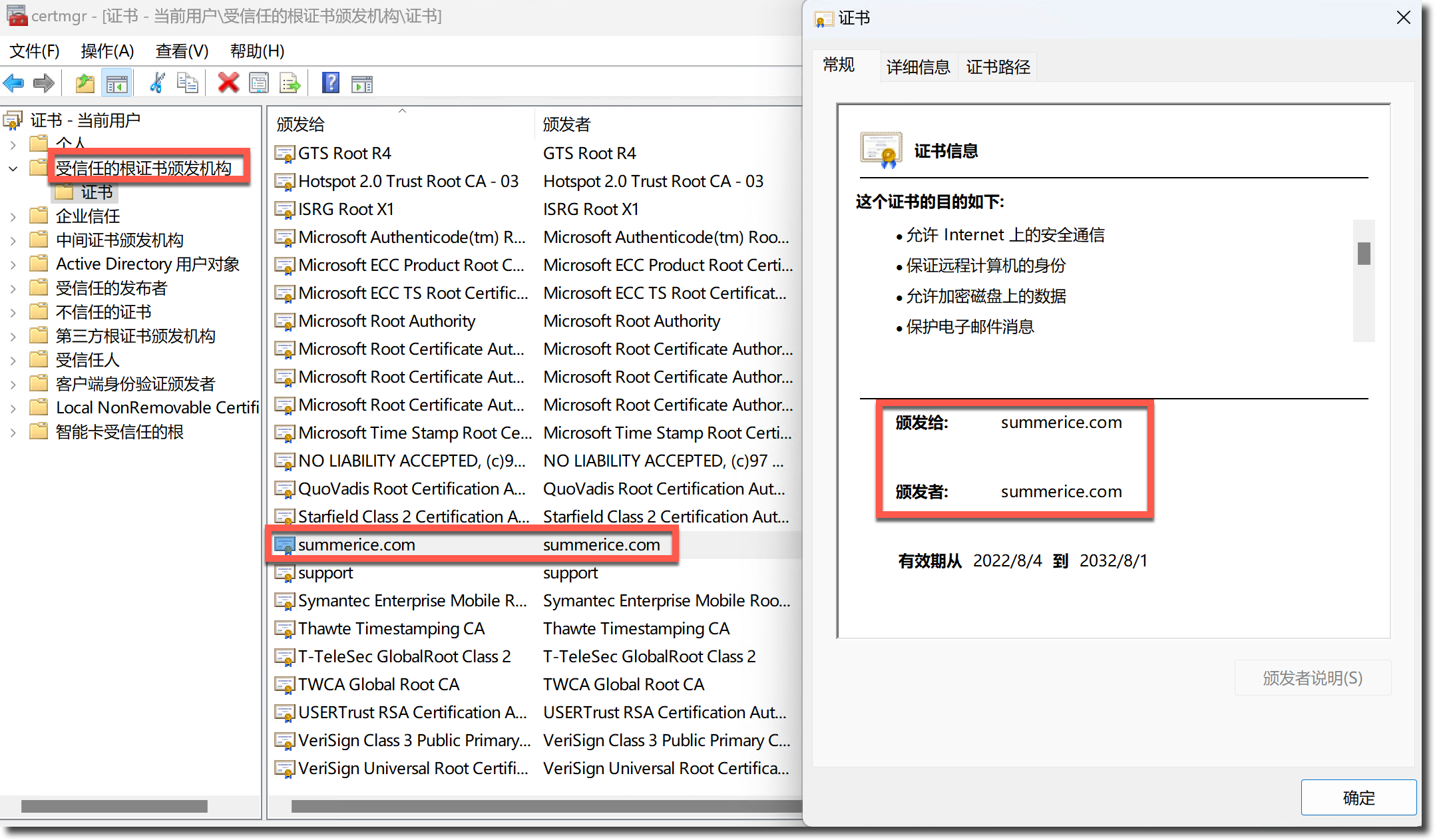Viewport: 1435px width, 840px height.
Task: Sort list by 颁发者 column header
Action: coord(567,124)
